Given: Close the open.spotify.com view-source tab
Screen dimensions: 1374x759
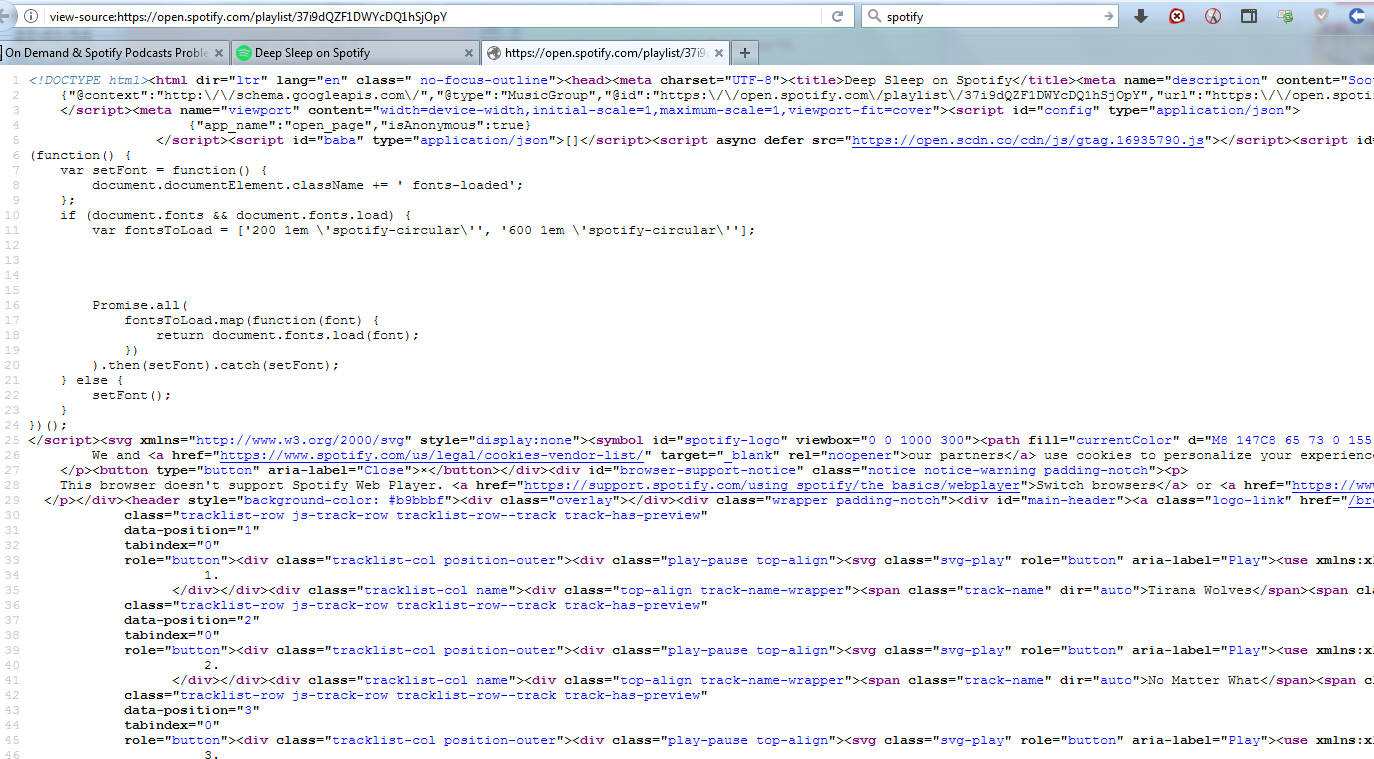Looking at the screenshot, I should (718, 53).
